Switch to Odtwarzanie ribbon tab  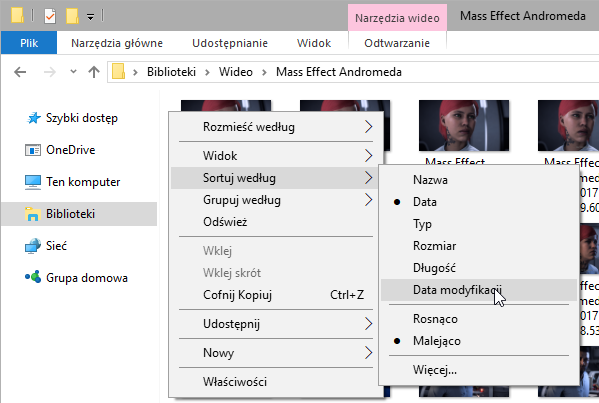tap(397, 43)
